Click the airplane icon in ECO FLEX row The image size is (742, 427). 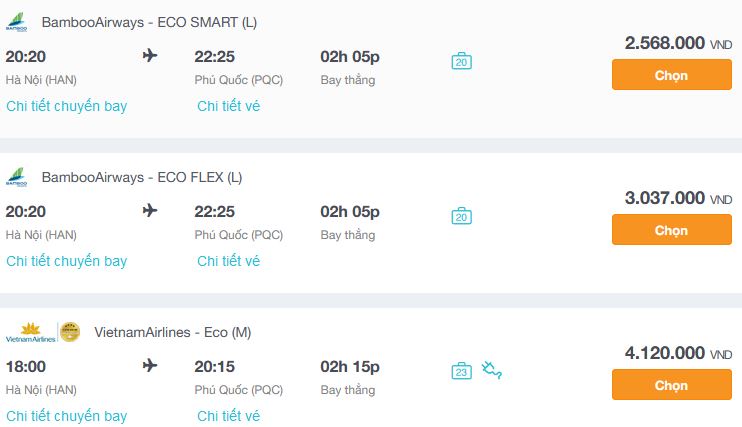150,210
